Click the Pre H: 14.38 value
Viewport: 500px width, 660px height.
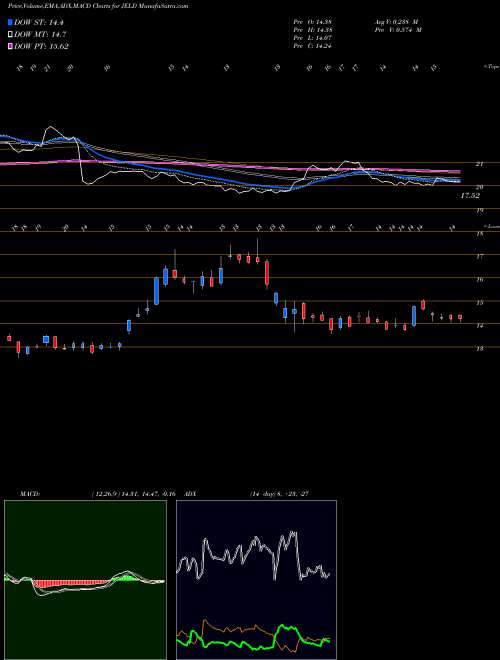click(313, 30)
